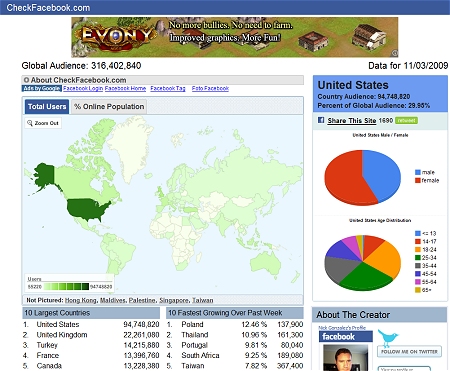Click the Follow Me On Twitter button
450x371 pixels.
pyautogui.click(x=409, y=352)
